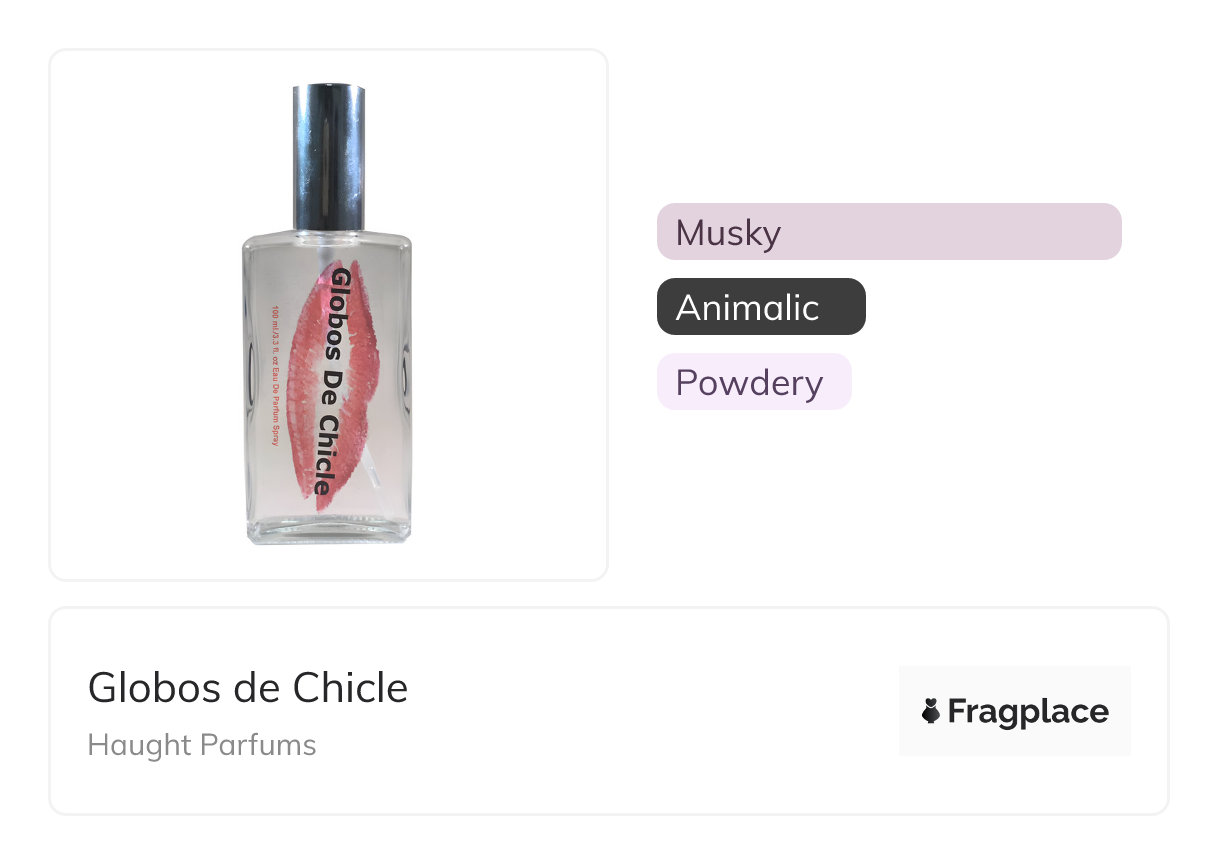Click the word 'Powdery' inside its lilac bar
The width and height of the screenshot is (1218, 864).
[749, 382]
